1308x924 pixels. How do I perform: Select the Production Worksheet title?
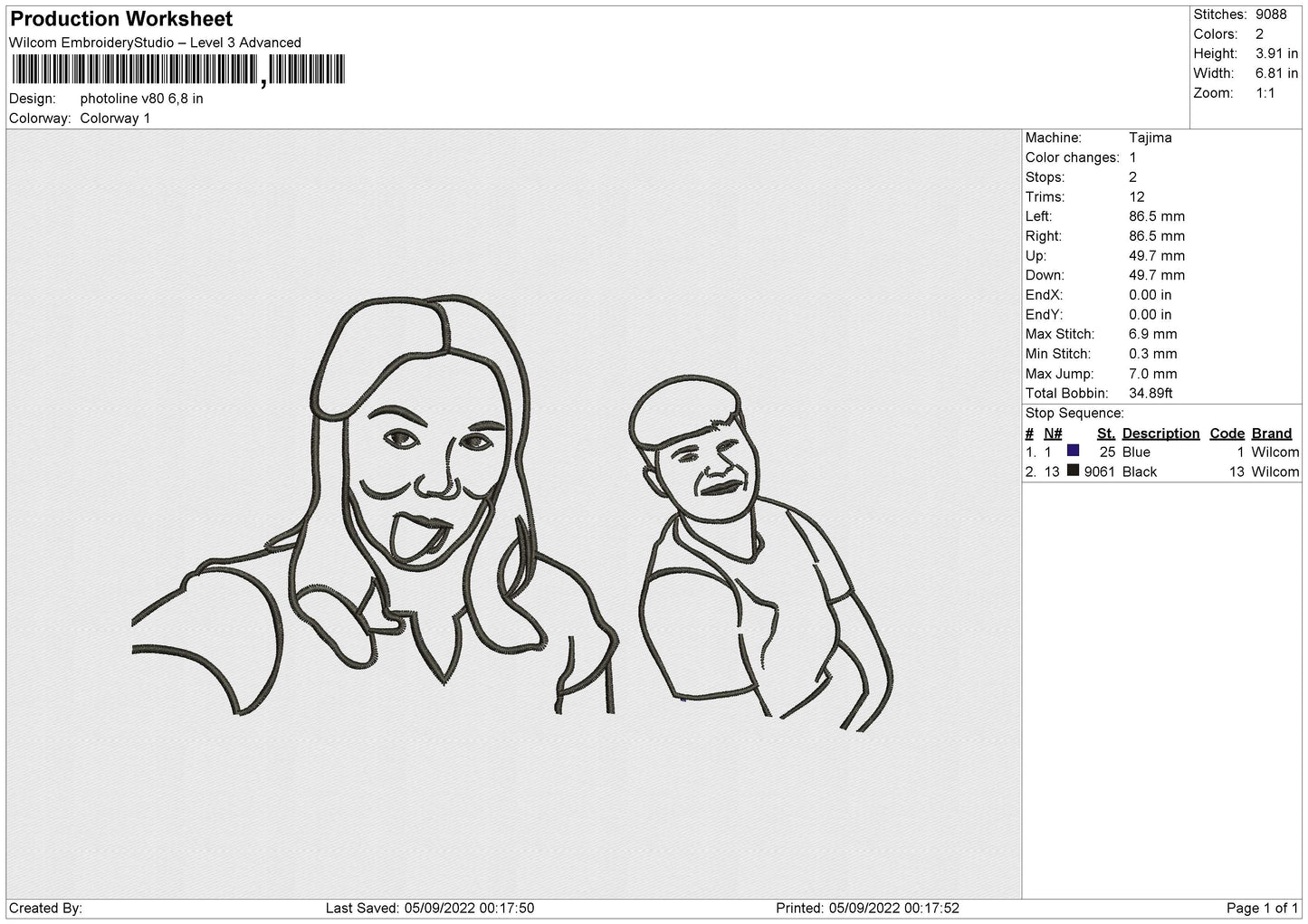click(121, 19)
